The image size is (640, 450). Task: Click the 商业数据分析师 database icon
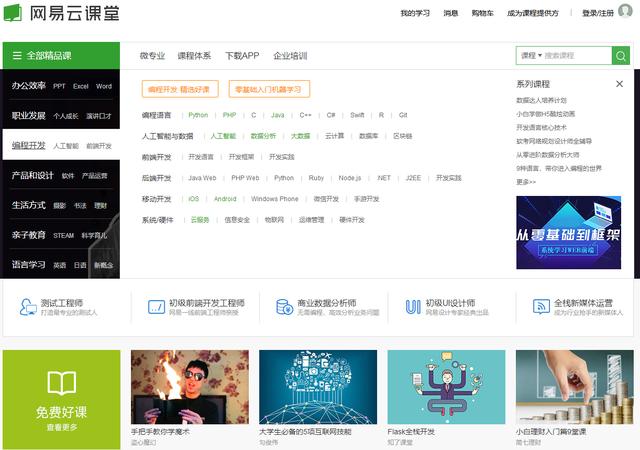(x=284, y=306)
